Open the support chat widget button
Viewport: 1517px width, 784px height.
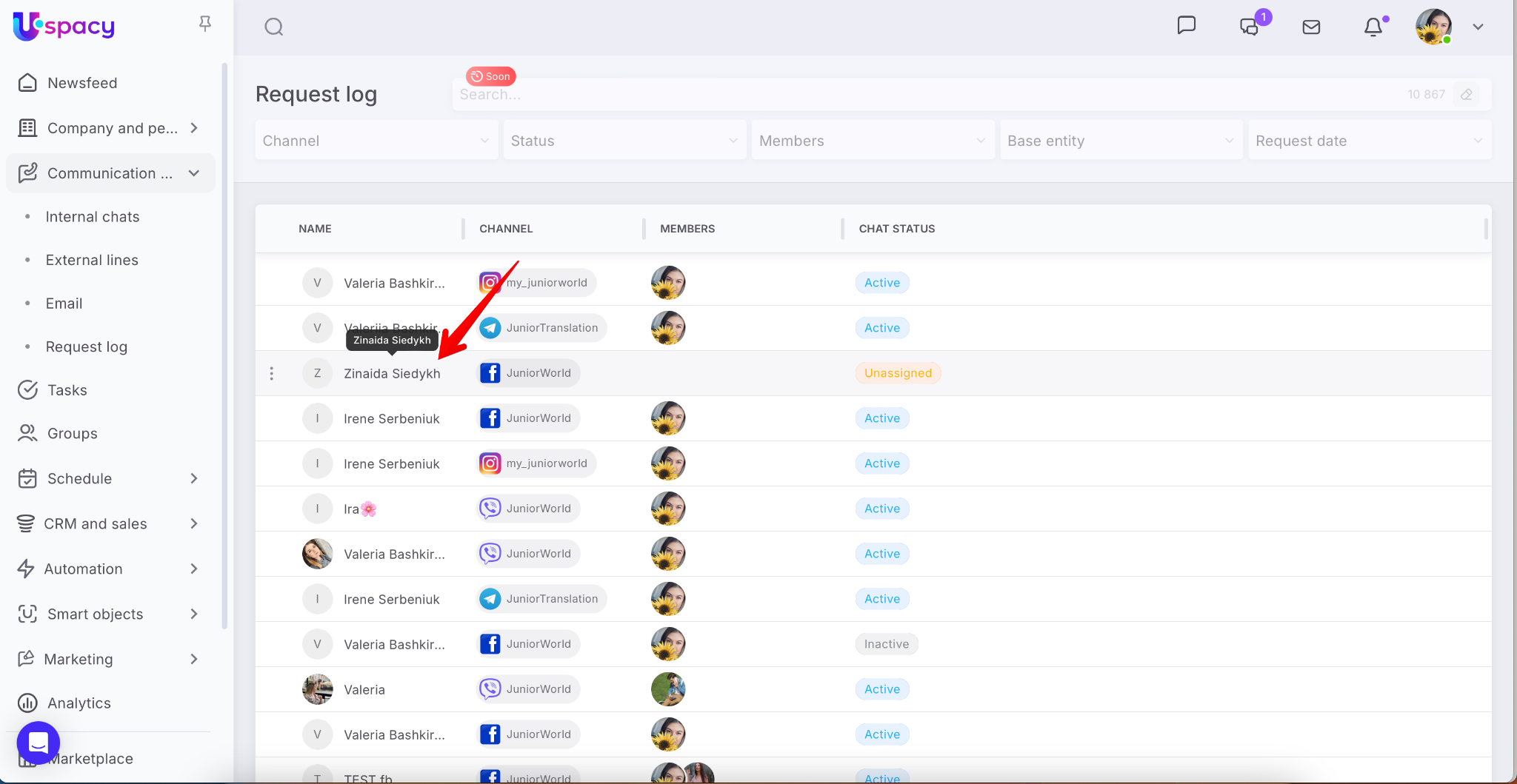coord(39,743)
